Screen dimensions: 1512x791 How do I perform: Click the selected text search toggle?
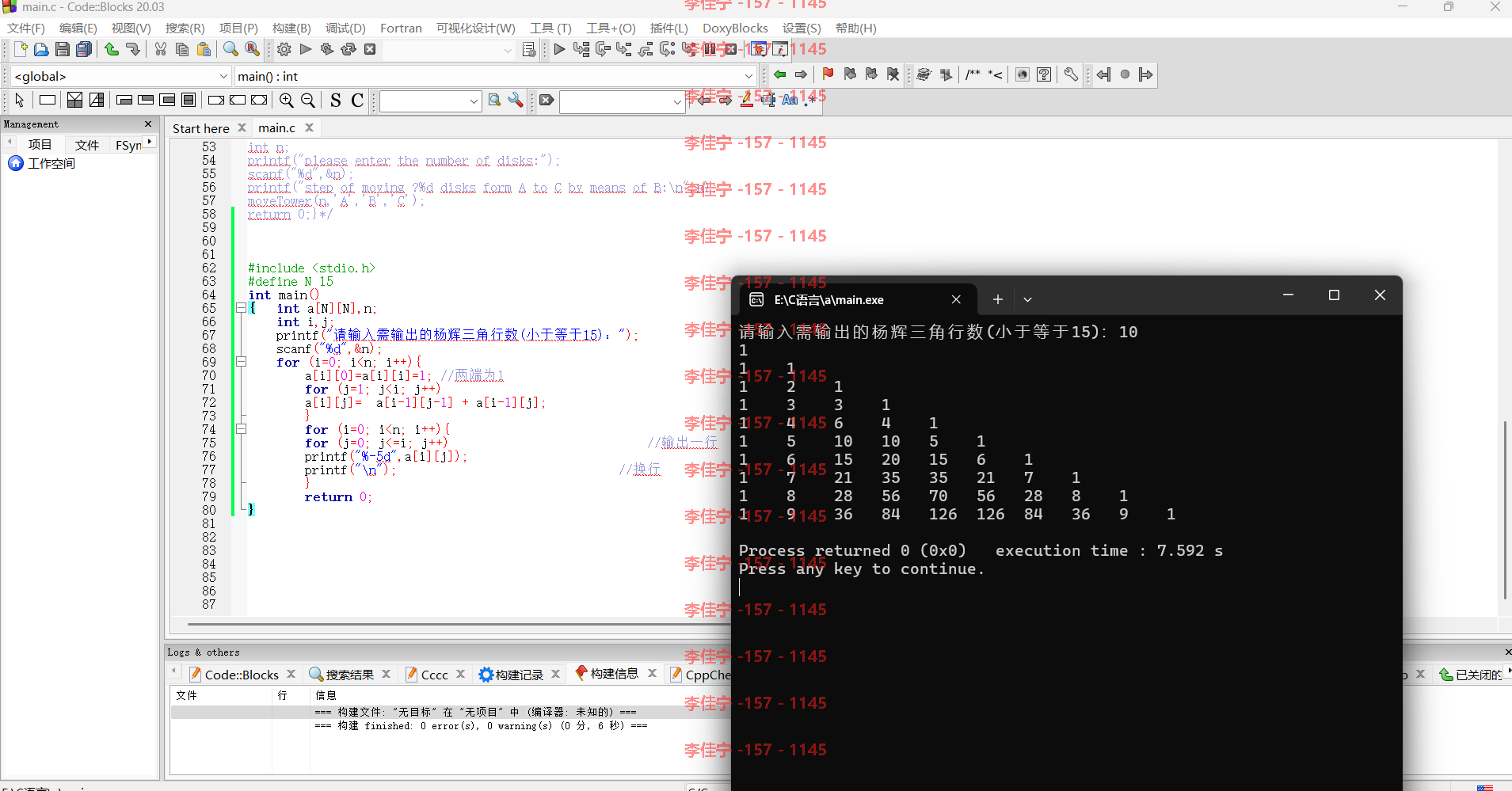point(768,100)
